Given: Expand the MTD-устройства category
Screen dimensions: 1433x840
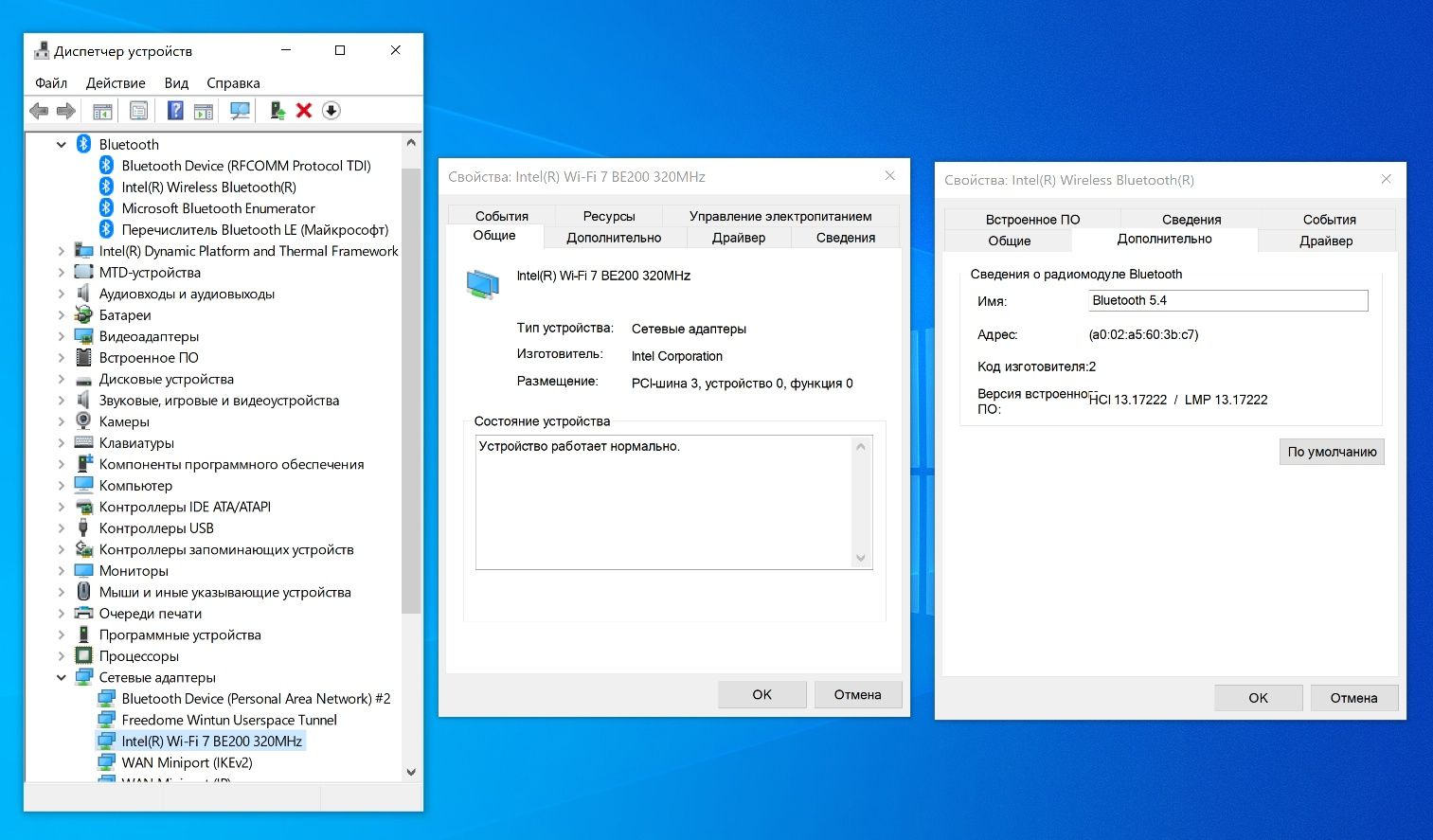Looking at the screenshot, I should click(62, 273).
